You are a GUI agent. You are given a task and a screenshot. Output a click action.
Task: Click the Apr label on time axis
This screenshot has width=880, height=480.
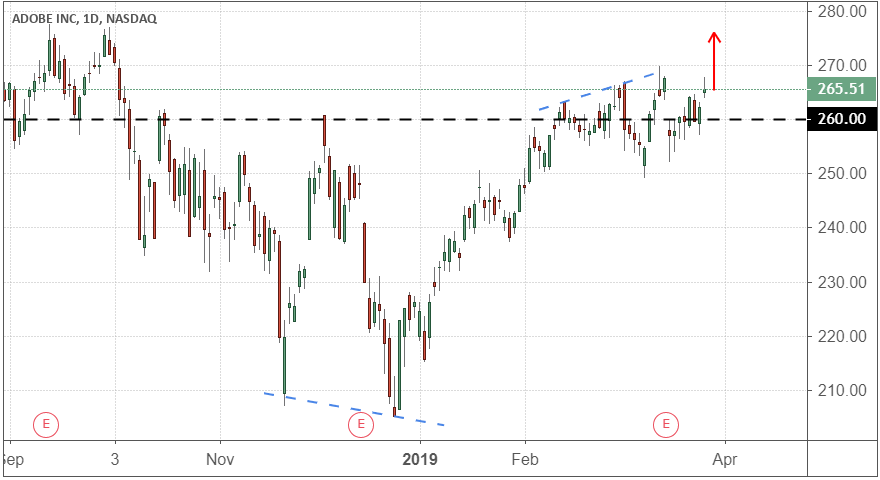(x=725, y=461)
